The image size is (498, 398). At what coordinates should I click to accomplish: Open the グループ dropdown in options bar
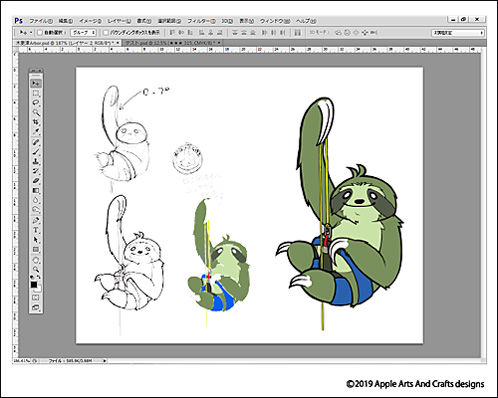(83, 33)
